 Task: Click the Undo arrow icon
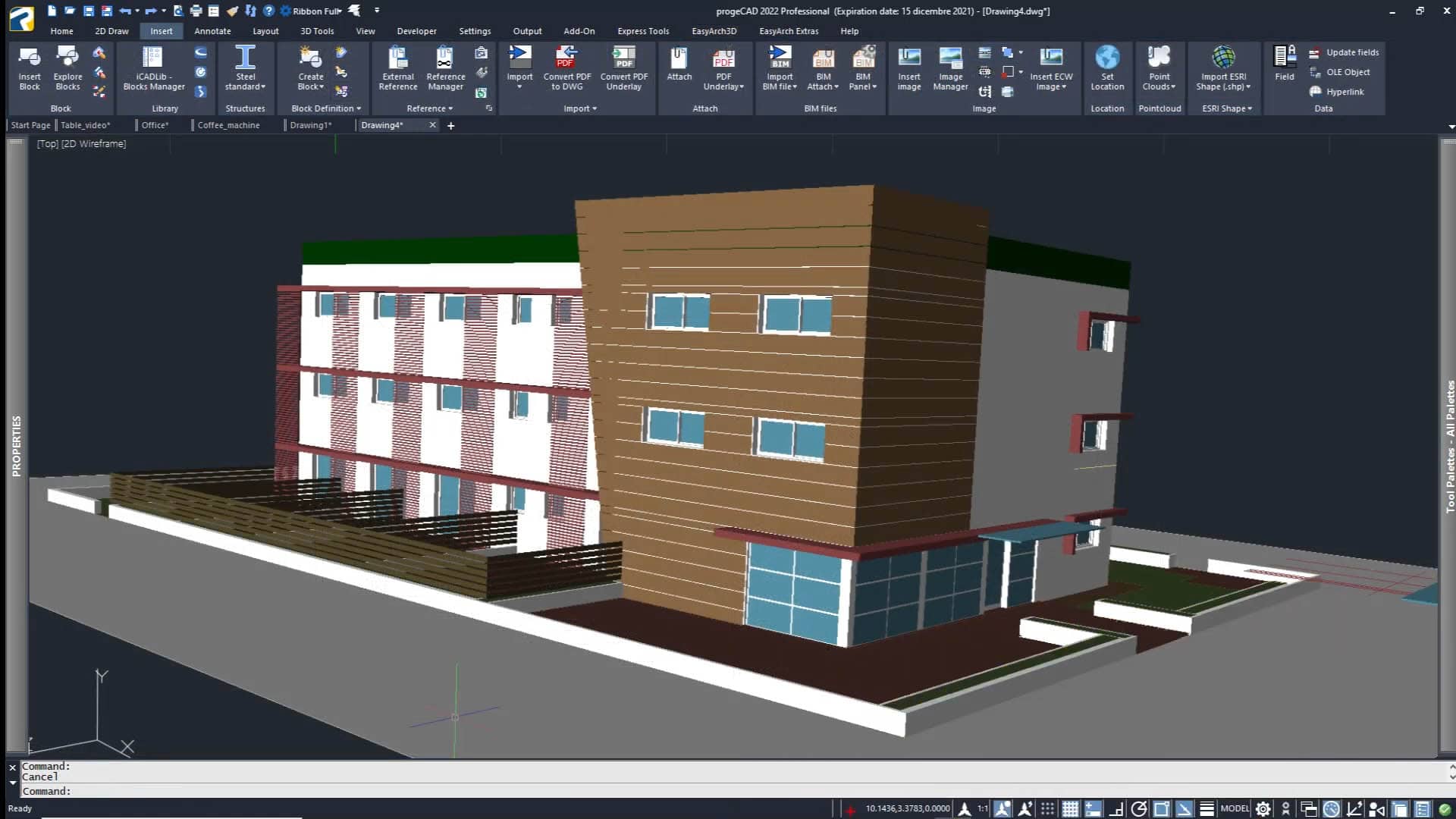(125, 11)
